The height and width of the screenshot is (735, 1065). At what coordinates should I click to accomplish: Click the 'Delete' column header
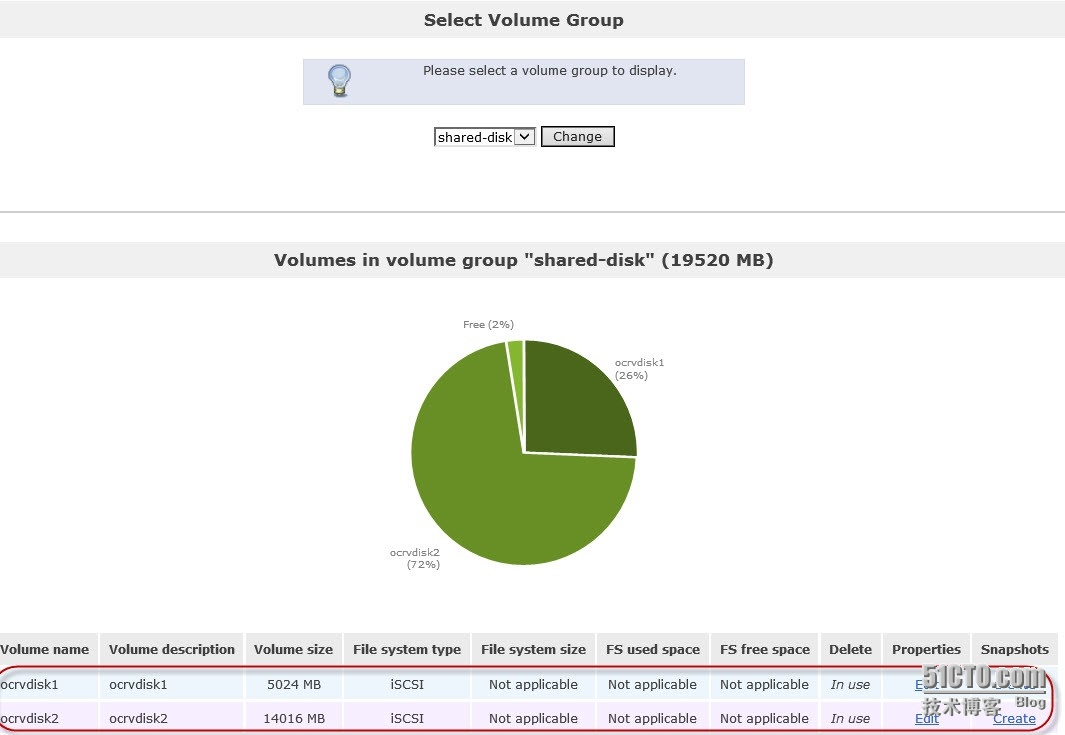(x=850, y=649)
